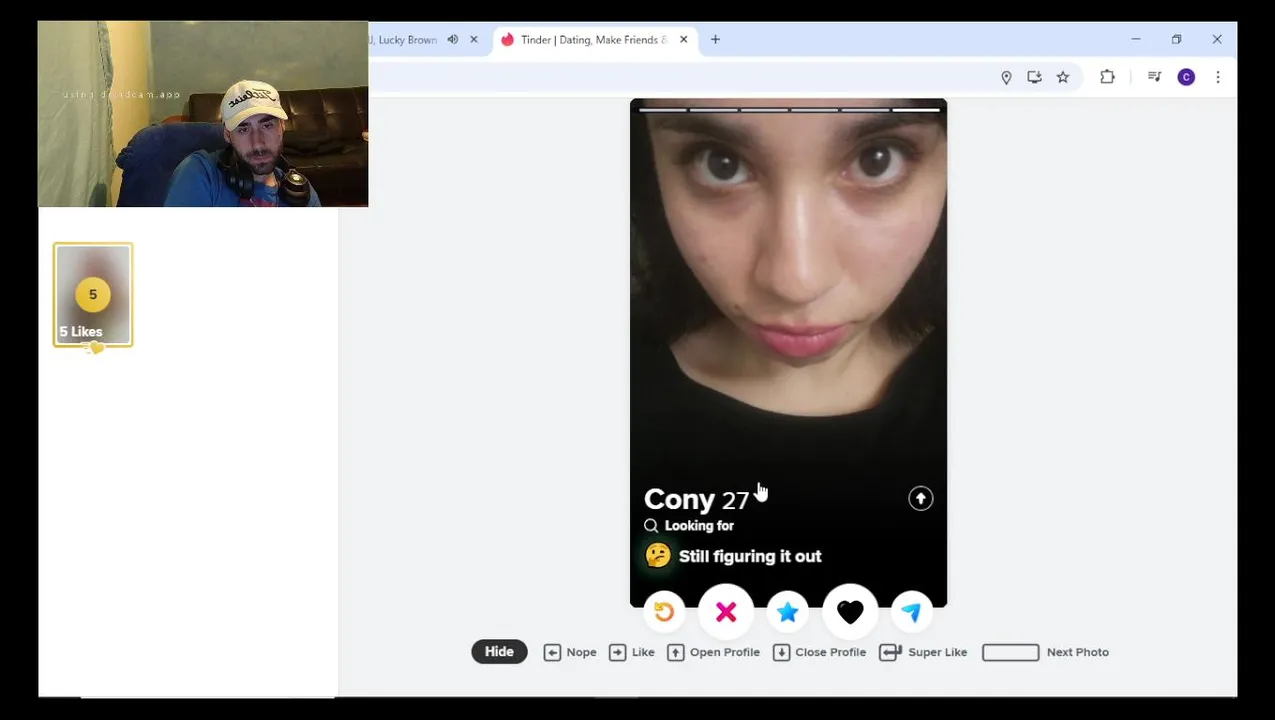
Task: Minimize the browser window
Action: tap(1136, 40)
